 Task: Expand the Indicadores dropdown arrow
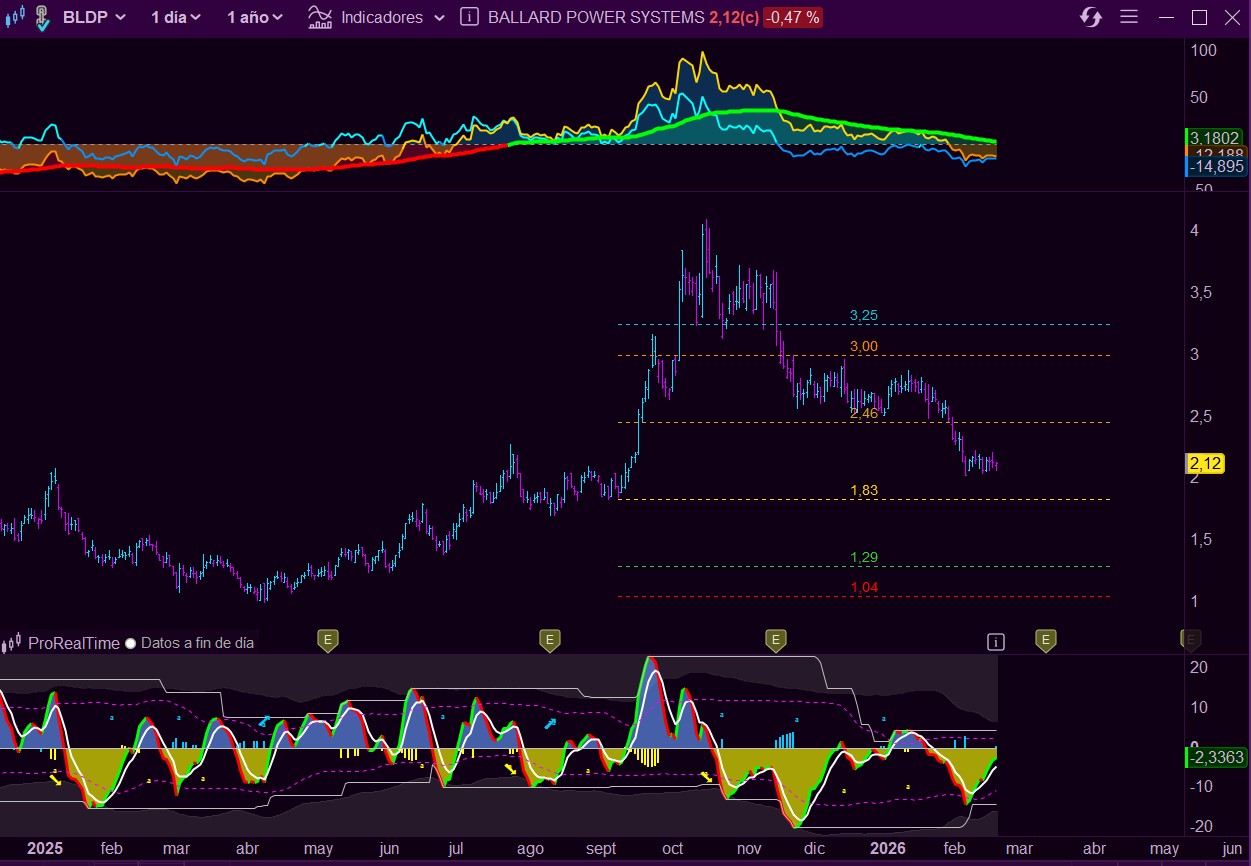pos(440,17)
